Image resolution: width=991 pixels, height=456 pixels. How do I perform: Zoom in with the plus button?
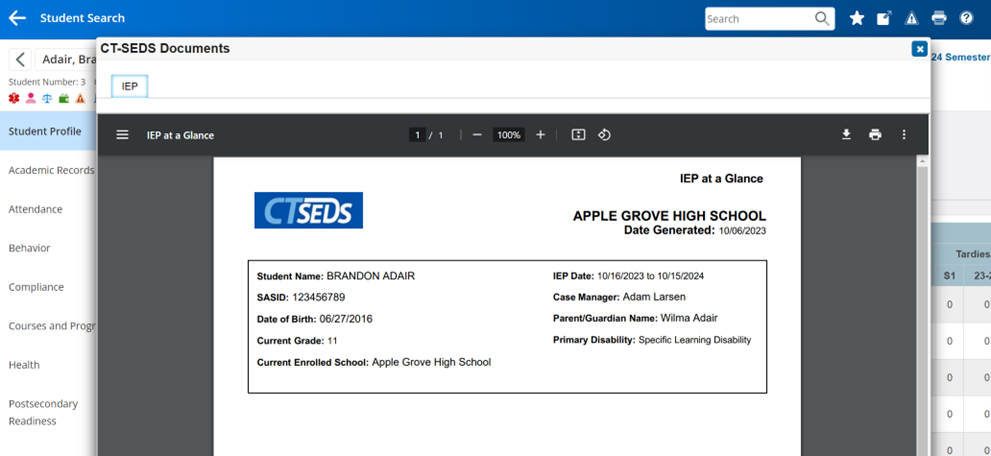(x=541, y=135)
